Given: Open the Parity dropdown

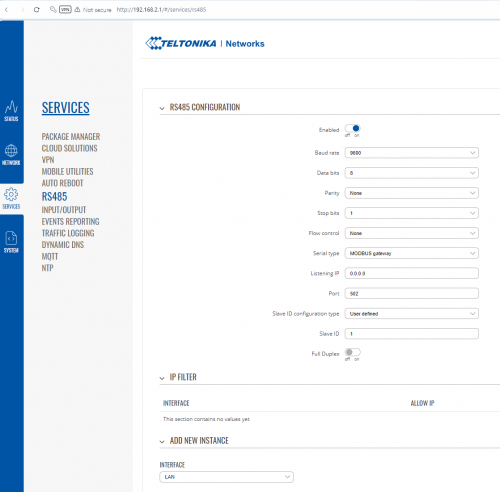Looking at the screenshot, I should coord(412,193).
